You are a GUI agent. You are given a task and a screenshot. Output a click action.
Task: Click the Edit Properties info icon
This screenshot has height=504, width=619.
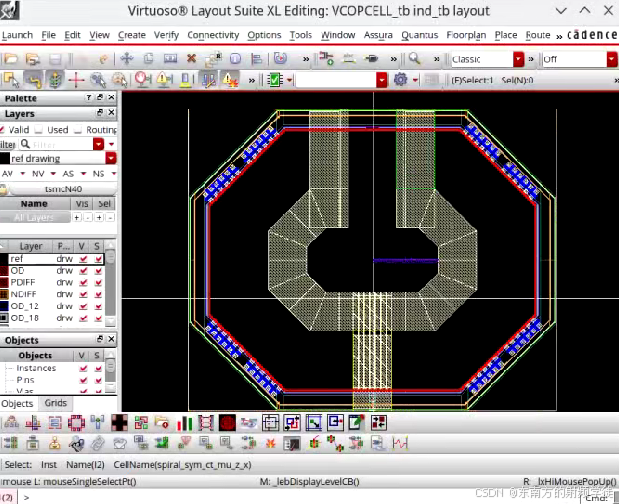(x=235, y=59)
